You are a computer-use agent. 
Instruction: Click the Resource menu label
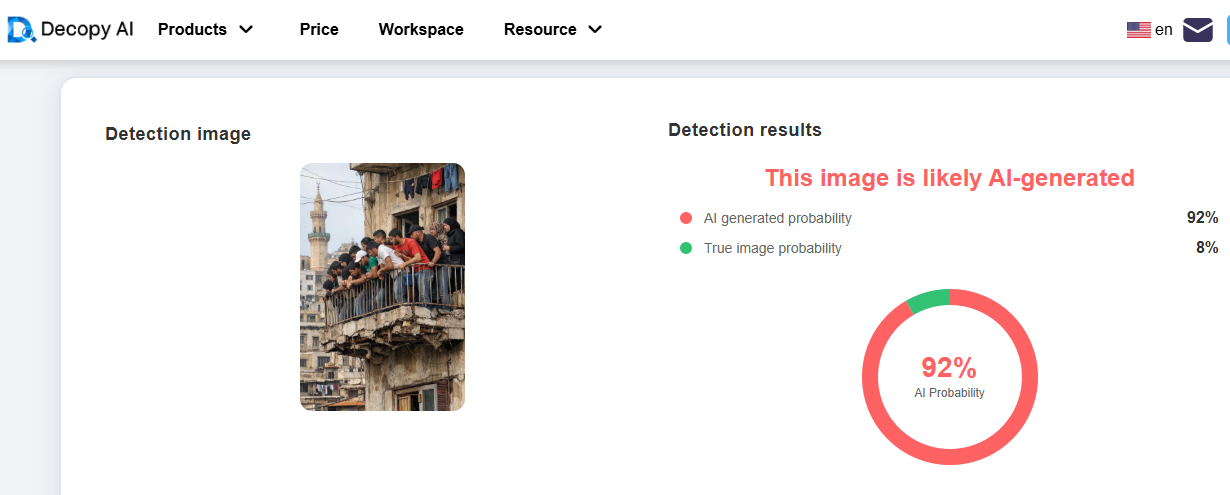coord(540,30)
